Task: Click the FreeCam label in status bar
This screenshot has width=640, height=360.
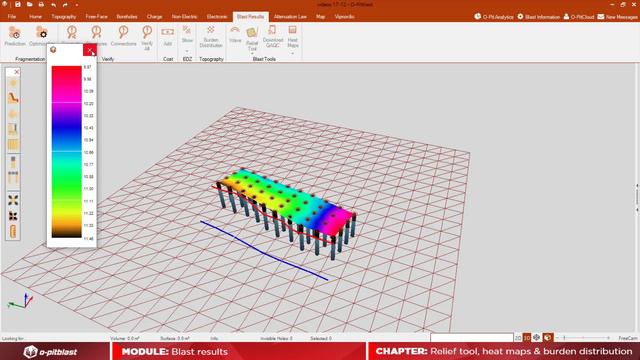Action: [628, 338]
